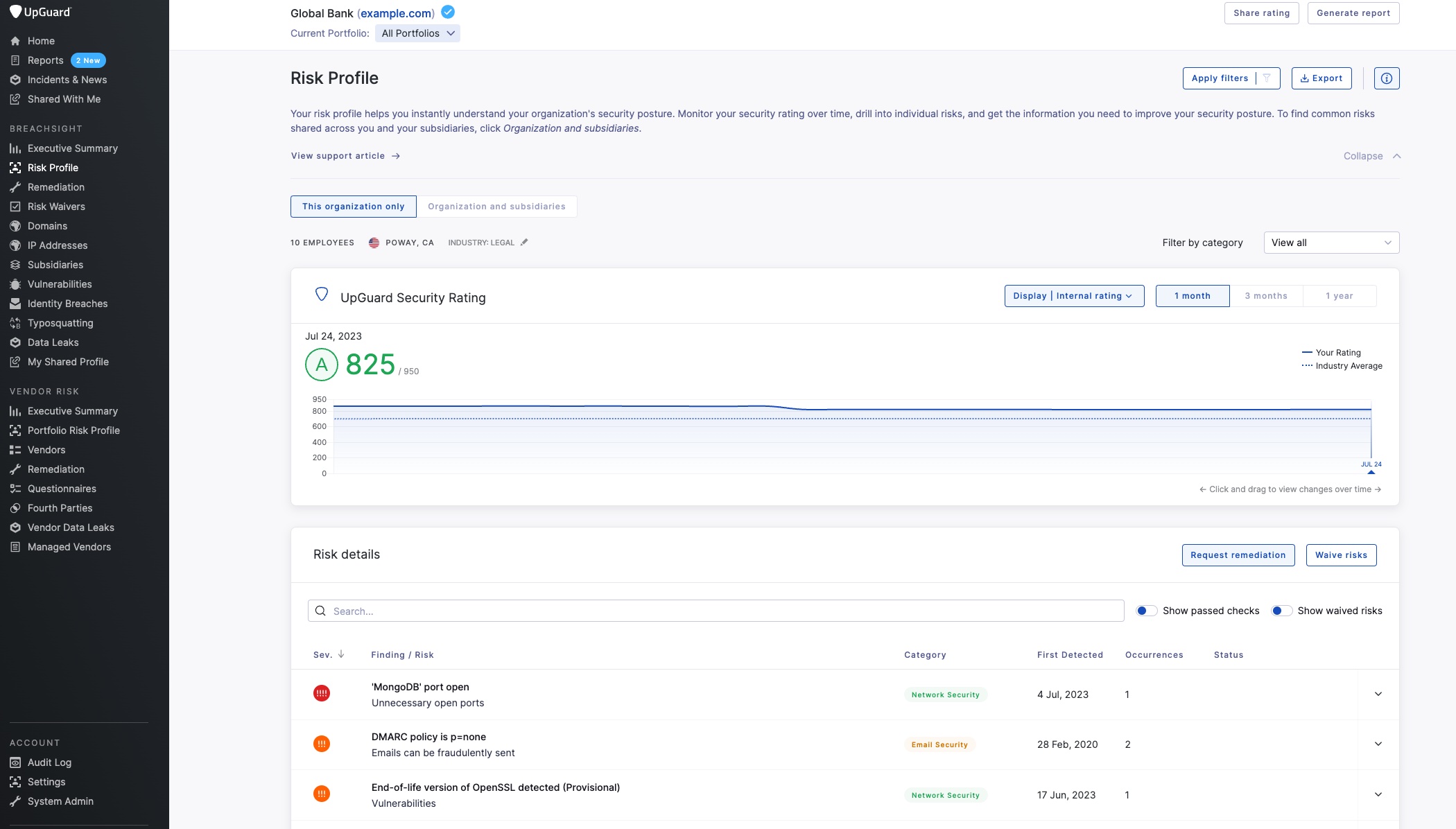Click the Audit Log icon

coord(15,762)
